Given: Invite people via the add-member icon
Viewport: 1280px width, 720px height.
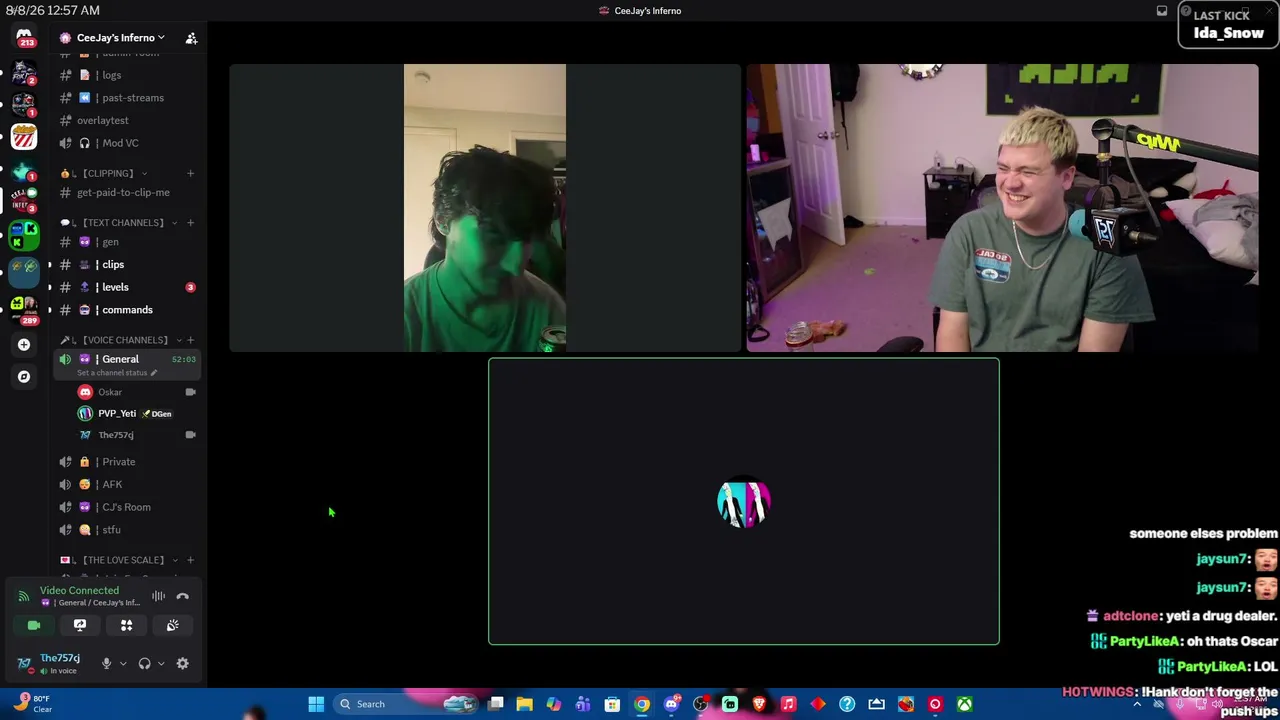Looking at the screenshot, I should 191,38.
